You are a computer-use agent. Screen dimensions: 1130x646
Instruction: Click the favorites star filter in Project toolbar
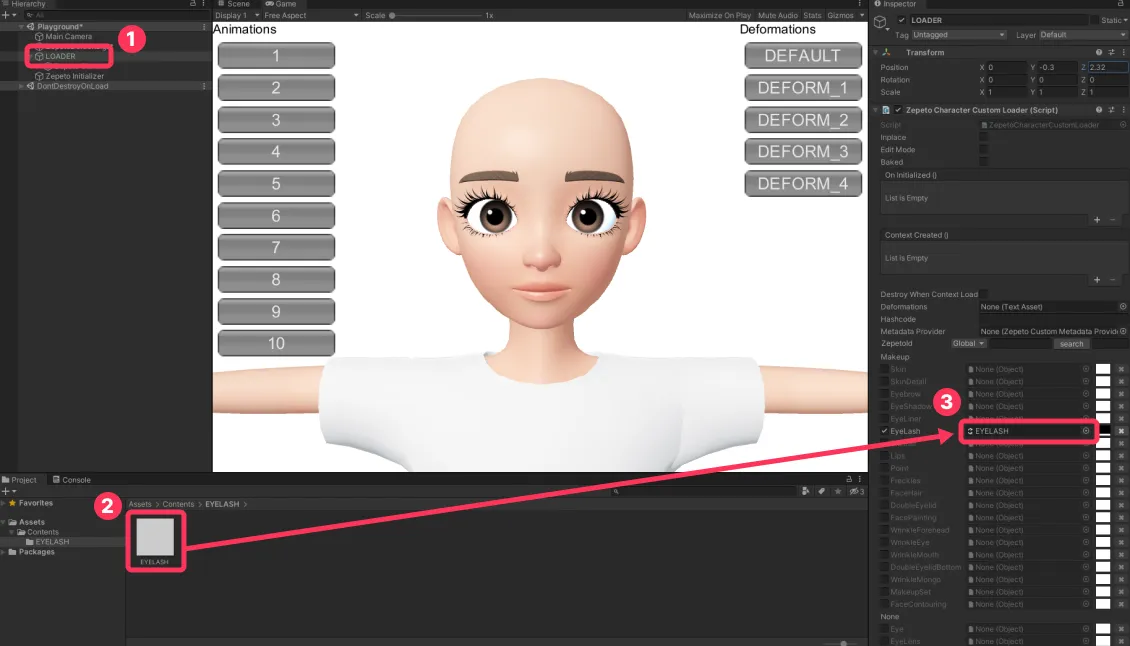click(x=837, y=492)
